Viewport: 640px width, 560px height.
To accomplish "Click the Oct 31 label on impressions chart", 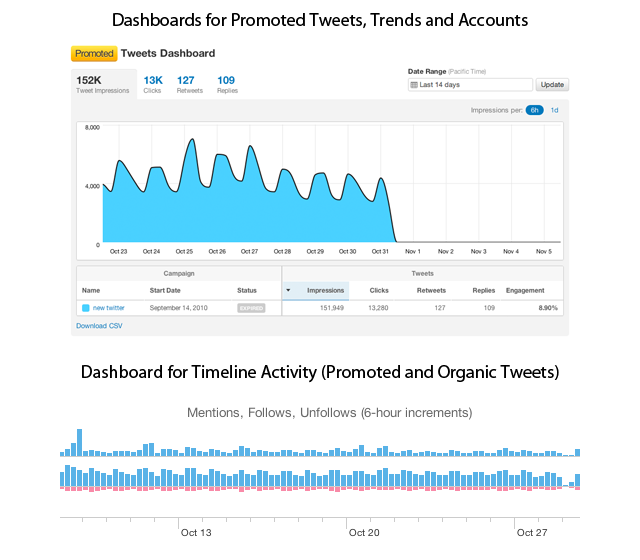I will pyautogui.click(x=380, y=251).
